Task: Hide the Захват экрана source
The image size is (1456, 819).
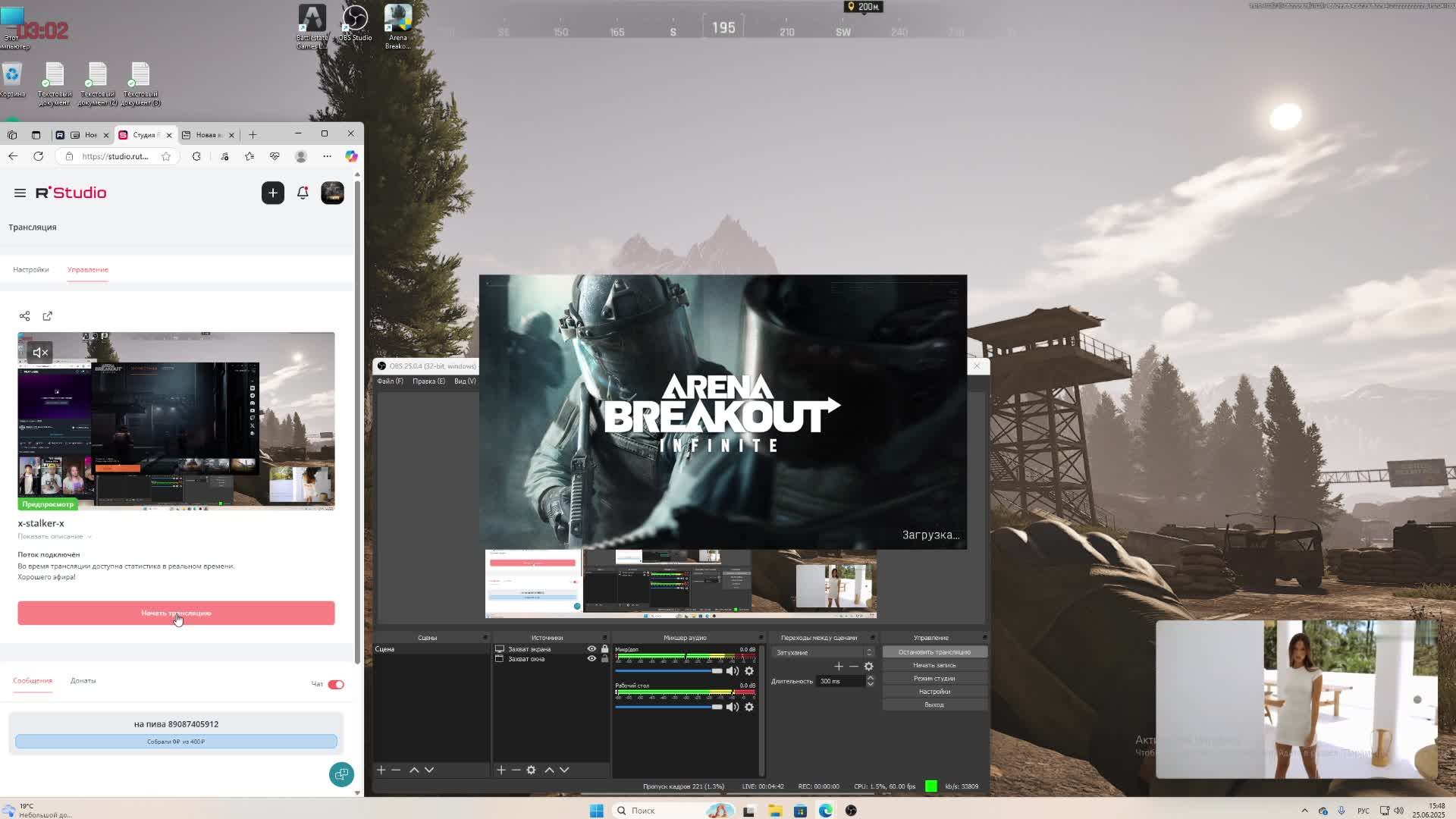Action: point(591,649)
